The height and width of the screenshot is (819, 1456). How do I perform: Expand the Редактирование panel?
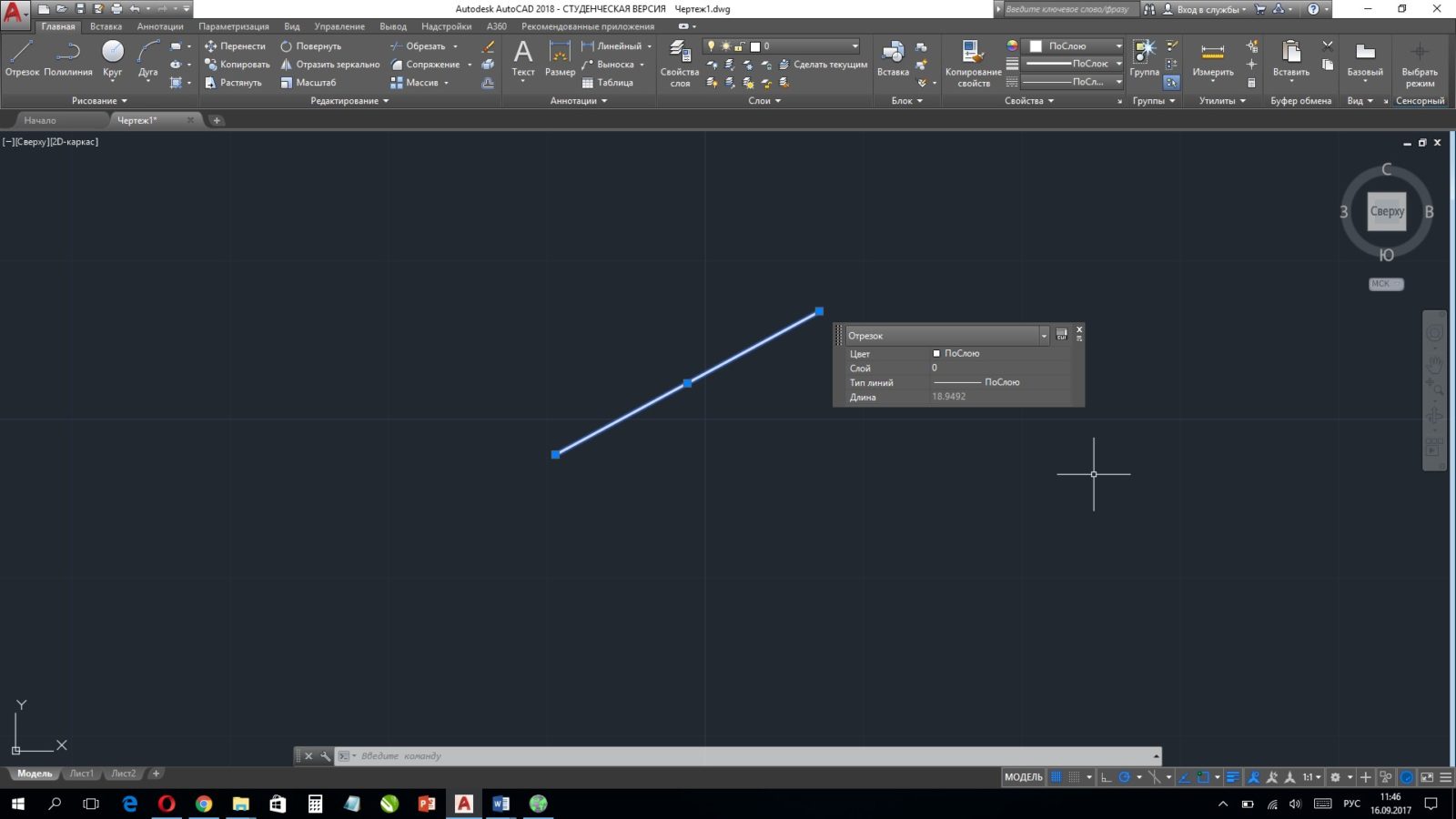pyautogui.click(x=349, y=101)
